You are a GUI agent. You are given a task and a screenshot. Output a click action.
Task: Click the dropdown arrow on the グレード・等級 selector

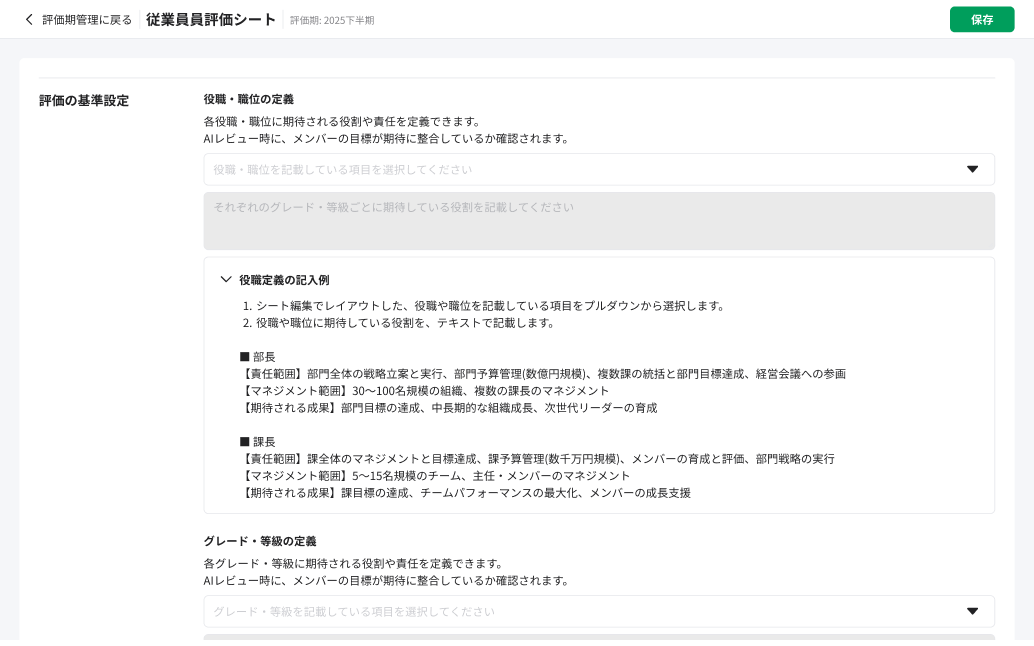click(972, 611)
